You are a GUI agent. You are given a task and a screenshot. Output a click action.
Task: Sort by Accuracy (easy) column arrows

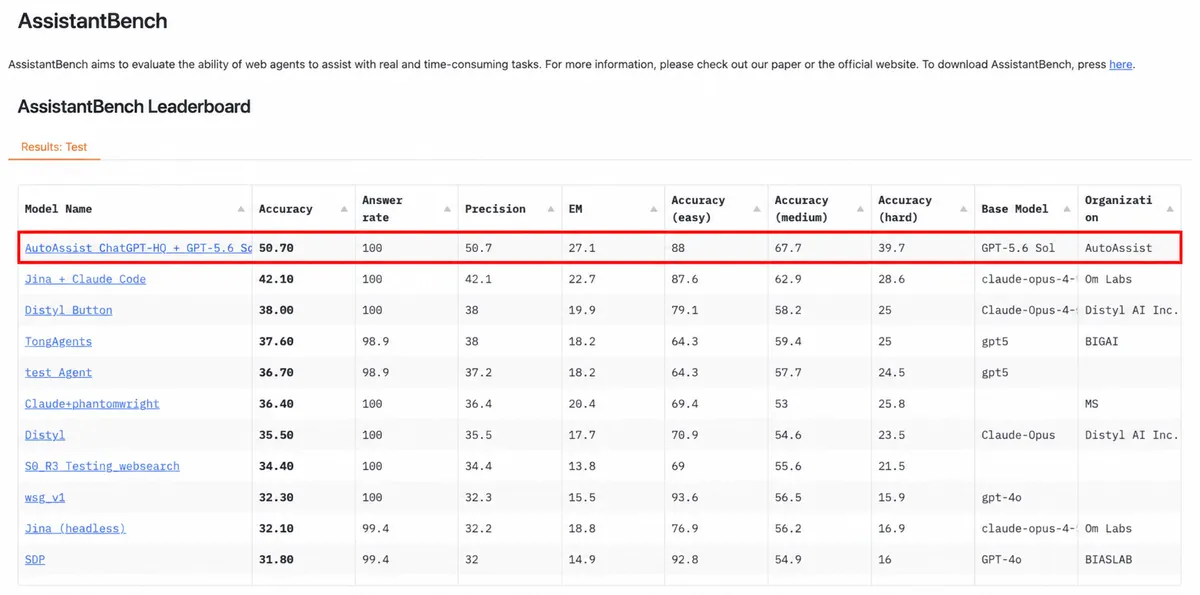[x=757, y=209]
